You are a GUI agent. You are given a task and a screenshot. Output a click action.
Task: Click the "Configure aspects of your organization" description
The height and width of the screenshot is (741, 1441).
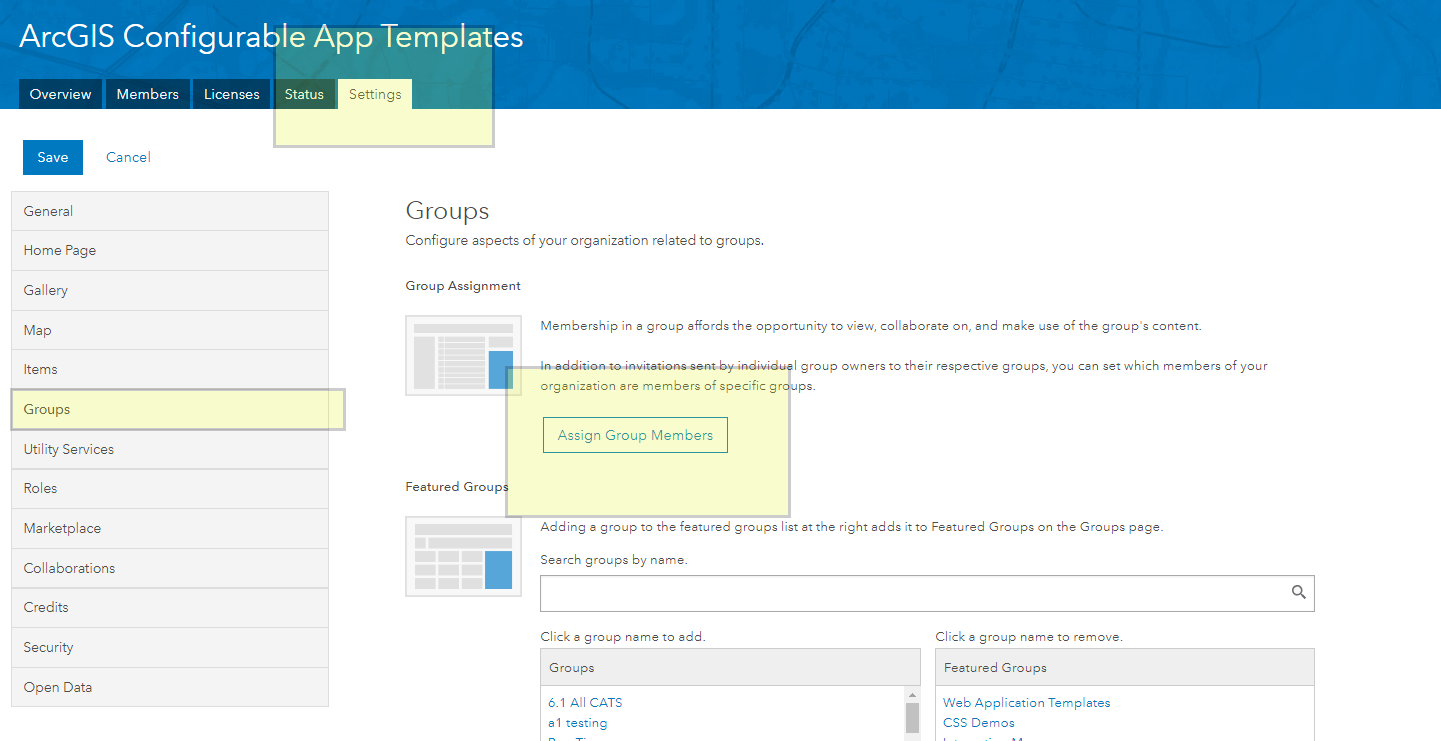coord(584,241)
